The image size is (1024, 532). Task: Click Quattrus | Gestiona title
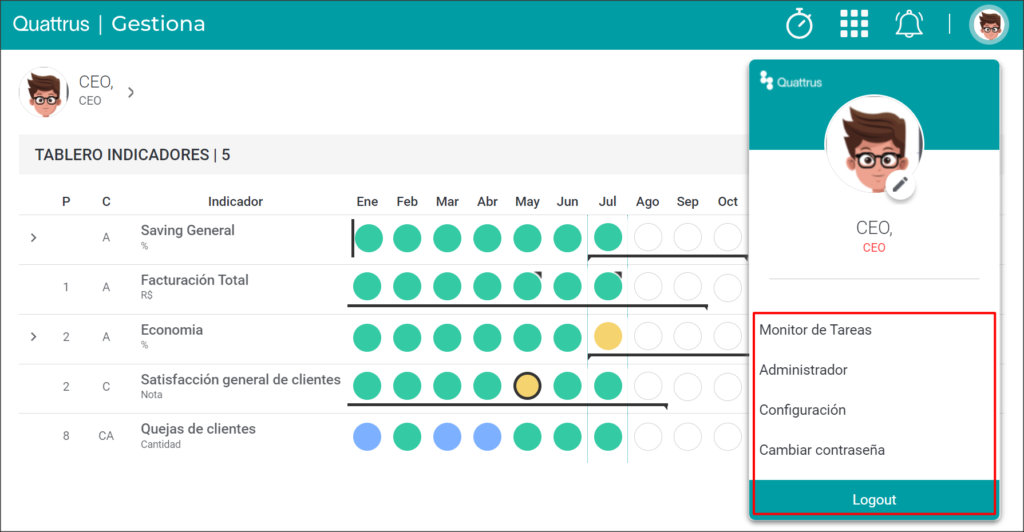[109, 23]
